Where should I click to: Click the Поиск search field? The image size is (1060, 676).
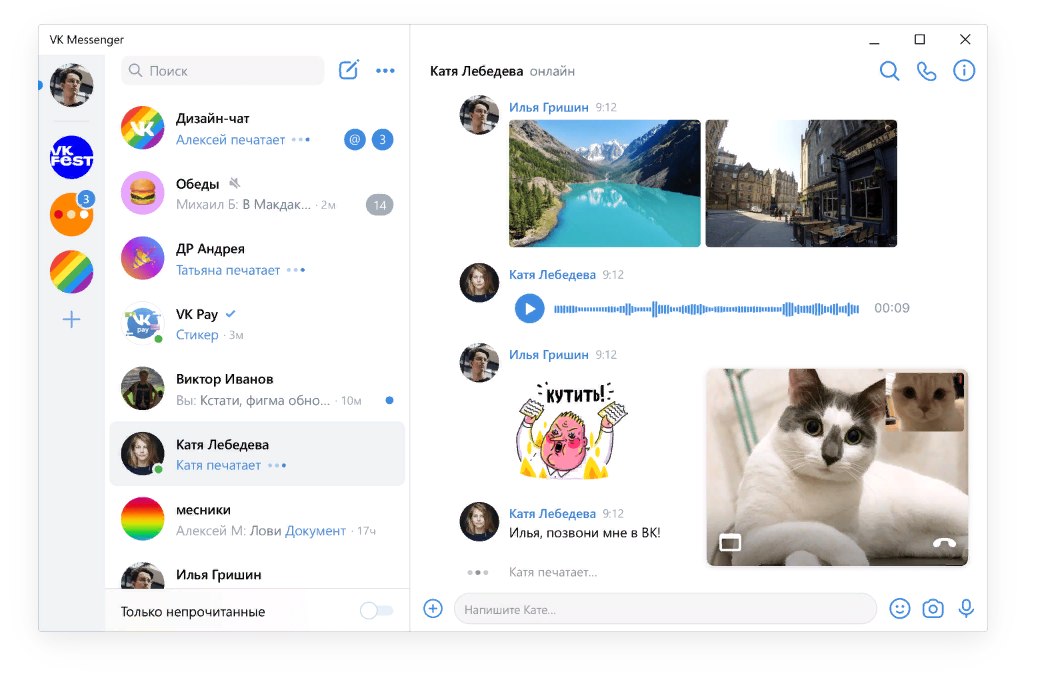(223, 70)
